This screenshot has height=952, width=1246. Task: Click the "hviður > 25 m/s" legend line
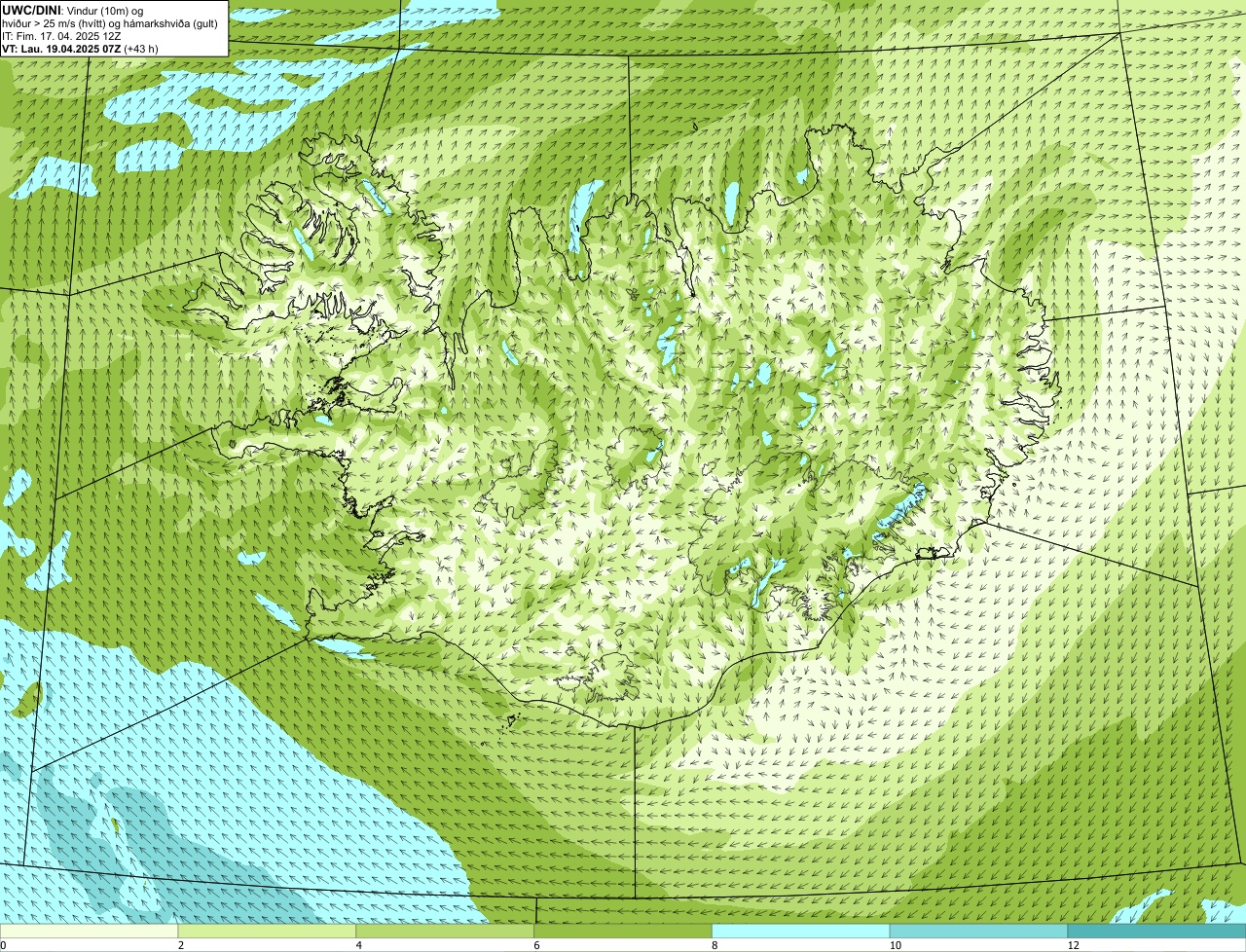pos(110,23)
